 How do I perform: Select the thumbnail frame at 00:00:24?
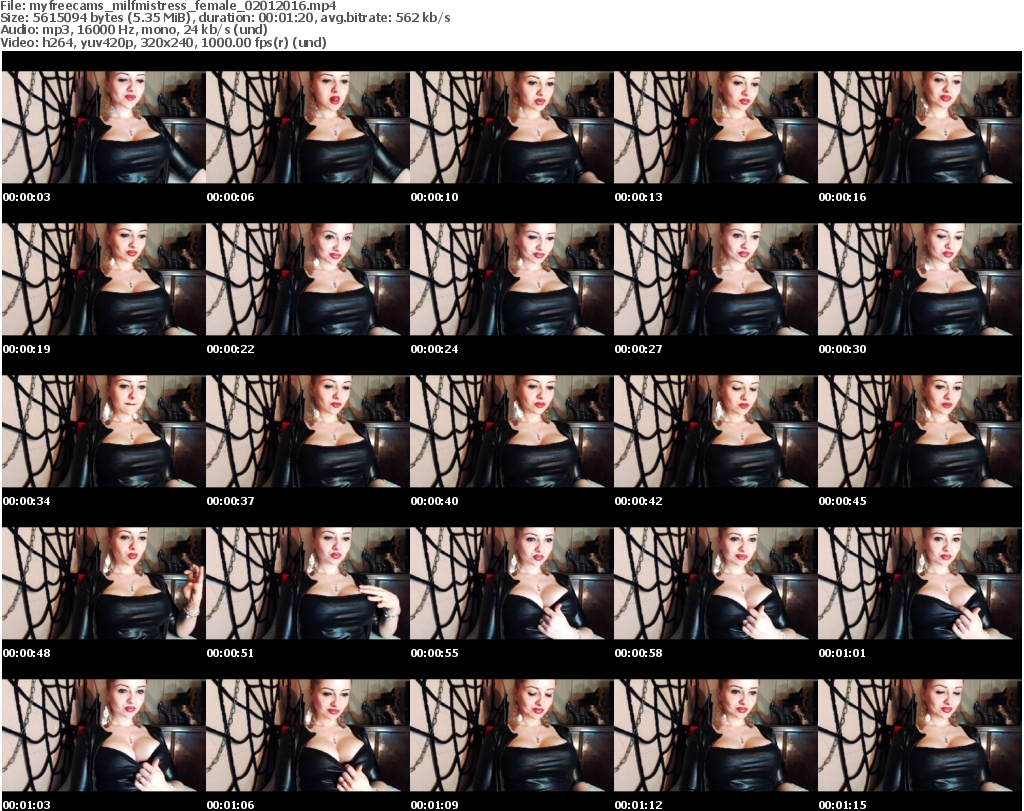(x=511, y=279)
